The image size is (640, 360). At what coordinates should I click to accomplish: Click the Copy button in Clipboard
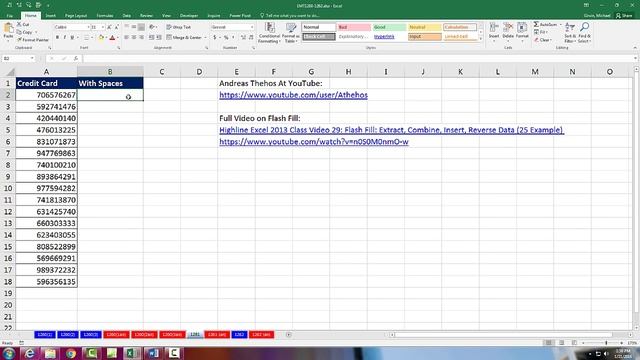pyautogui.click(x=25, y=32)
